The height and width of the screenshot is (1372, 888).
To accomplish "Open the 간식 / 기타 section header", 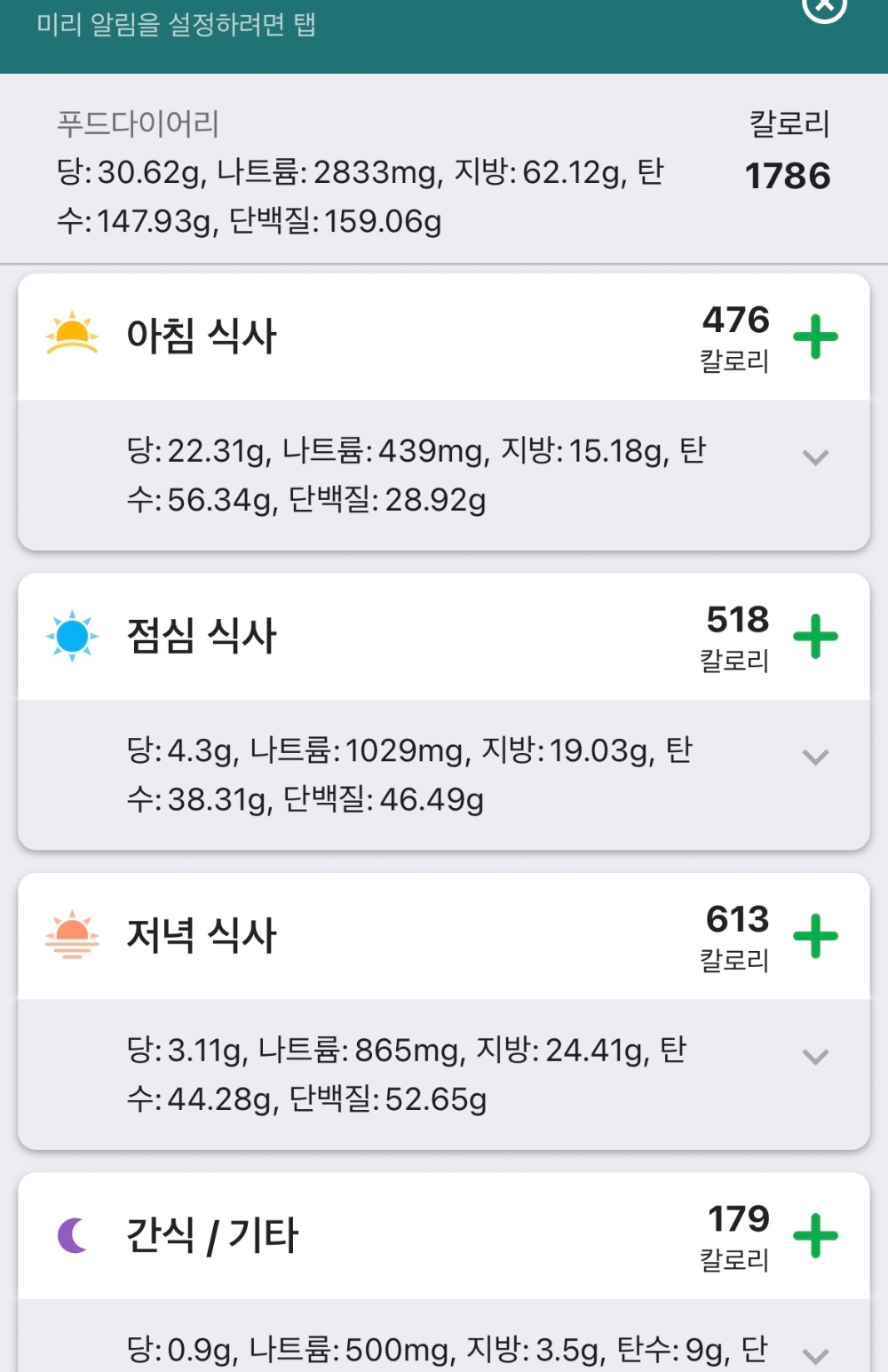I will (x=213, y=1235).
